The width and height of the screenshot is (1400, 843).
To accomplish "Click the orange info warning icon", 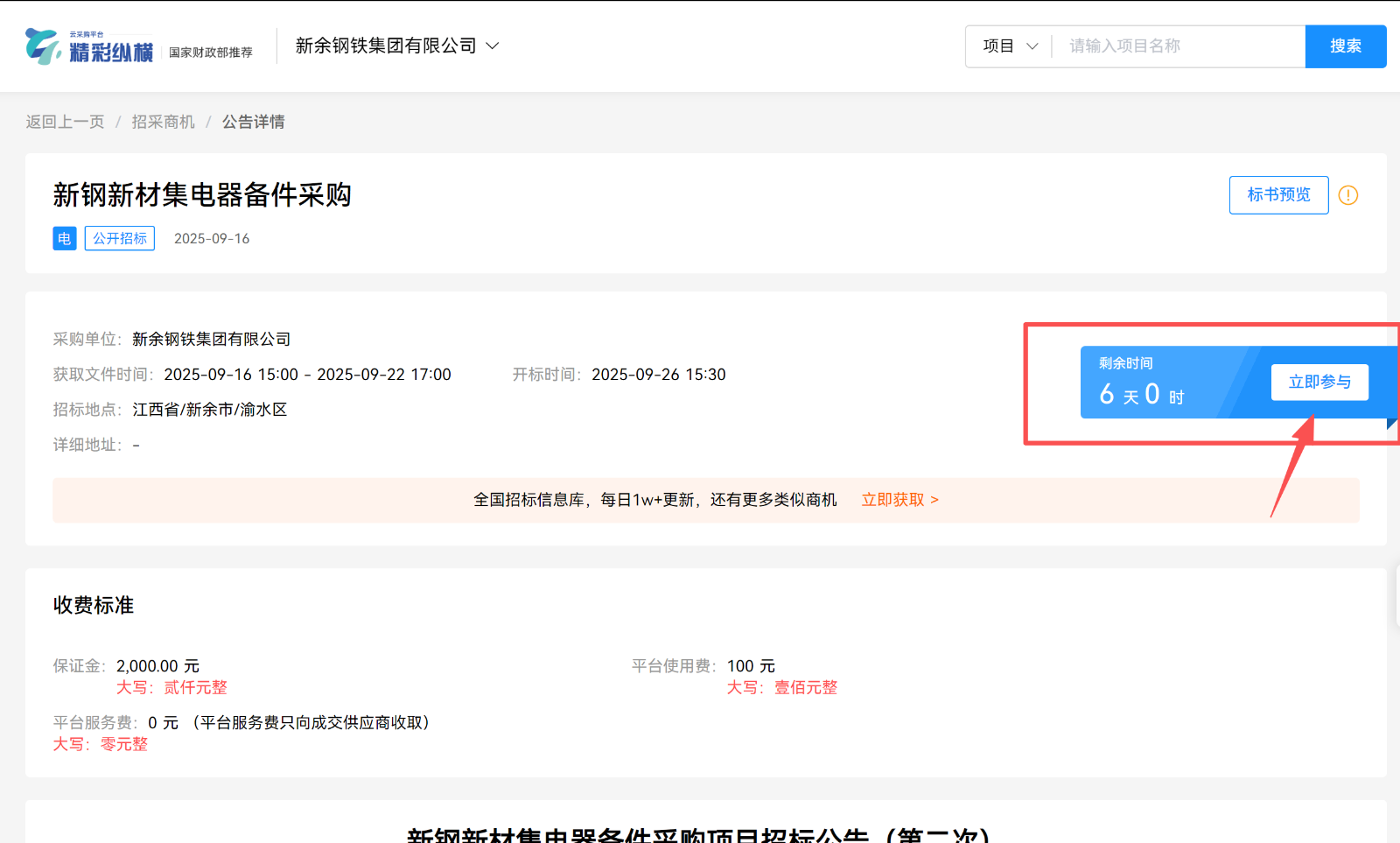I will (1348, 195).
